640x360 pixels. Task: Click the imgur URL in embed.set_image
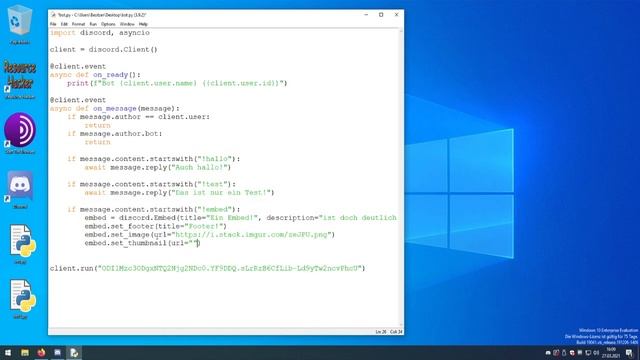pyautogui.click(x=252, y=235)
